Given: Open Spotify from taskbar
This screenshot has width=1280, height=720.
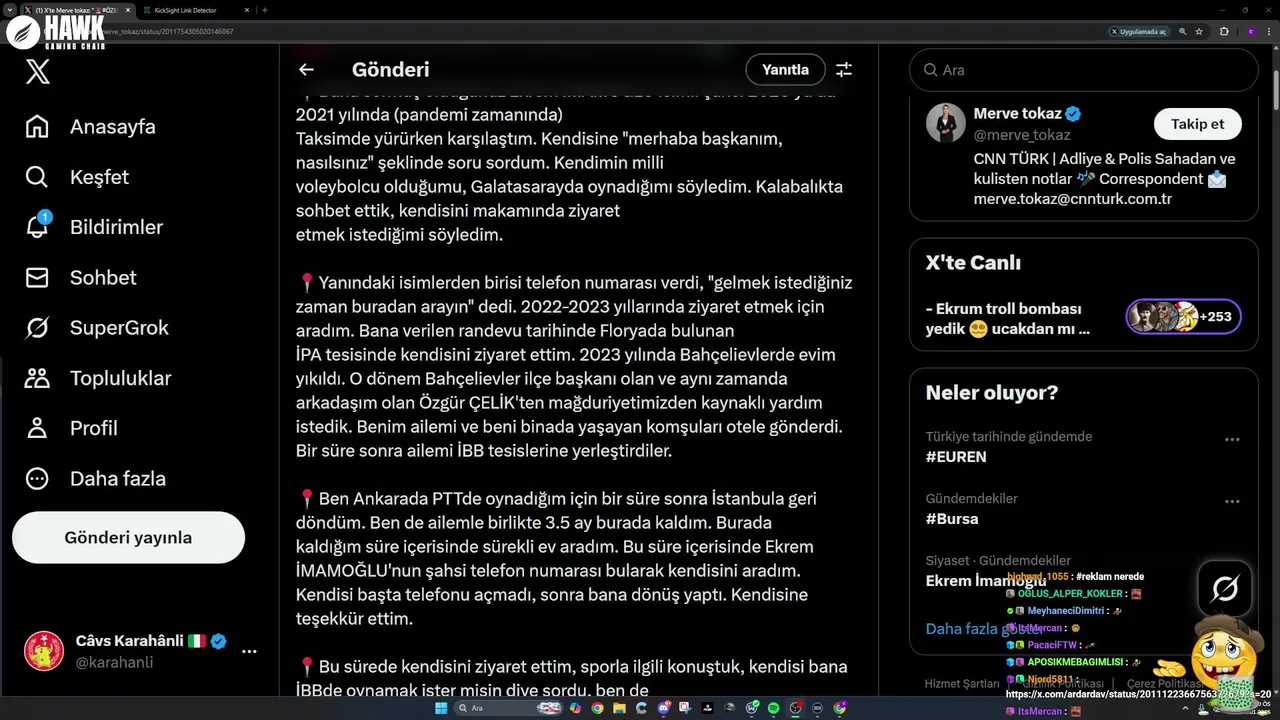Looking at the screenshot, I should tap(774, 708).
